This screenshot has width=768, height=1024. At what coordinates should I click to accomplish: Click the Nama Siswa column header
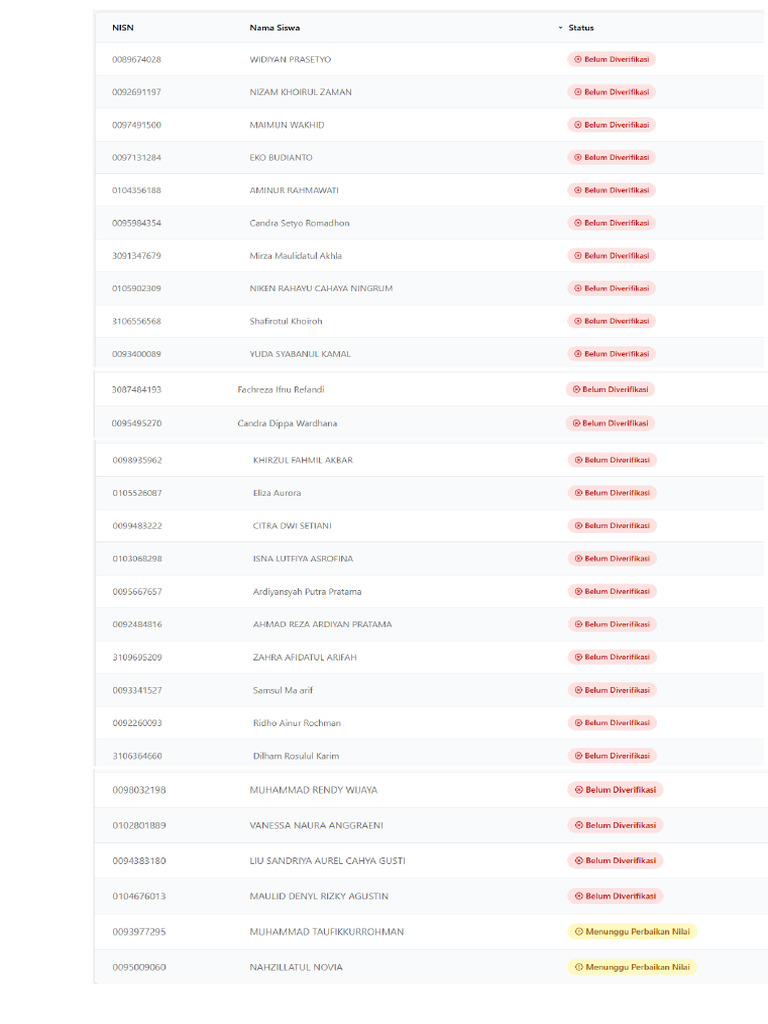pyautogui.click(x=275, y=28)
